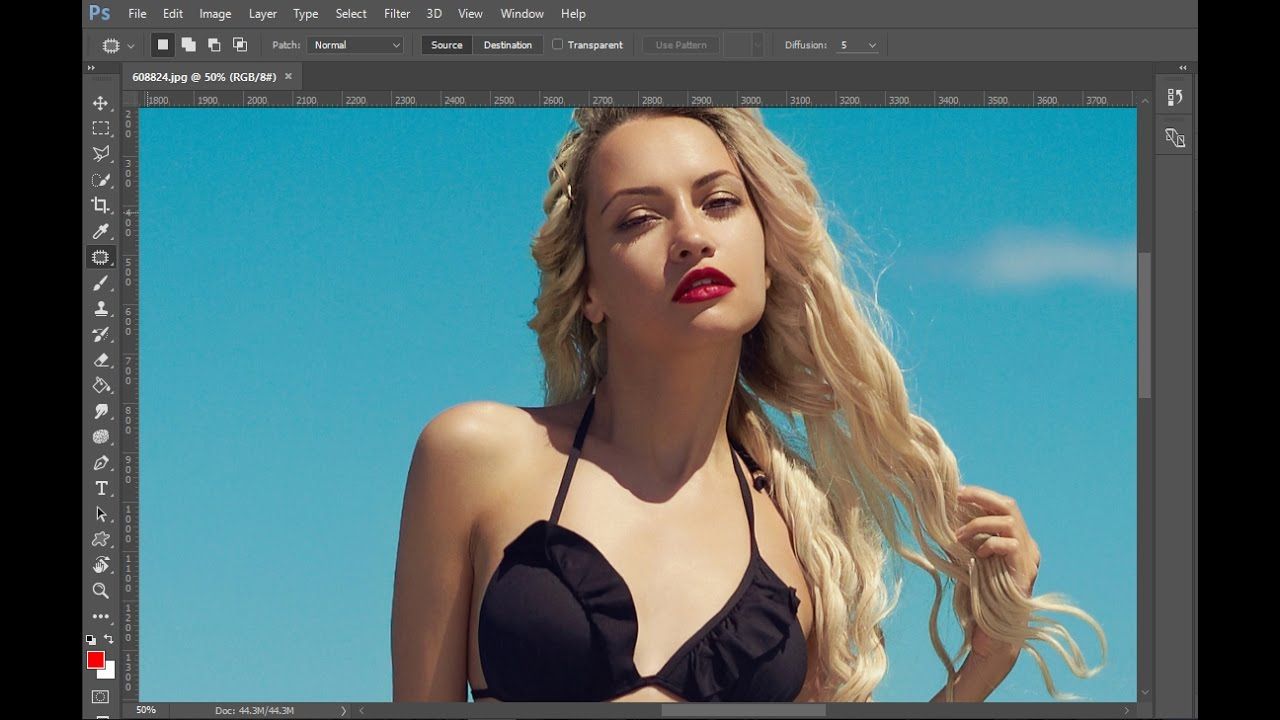Switch patch mode to Destination

(x=508, y=45)
